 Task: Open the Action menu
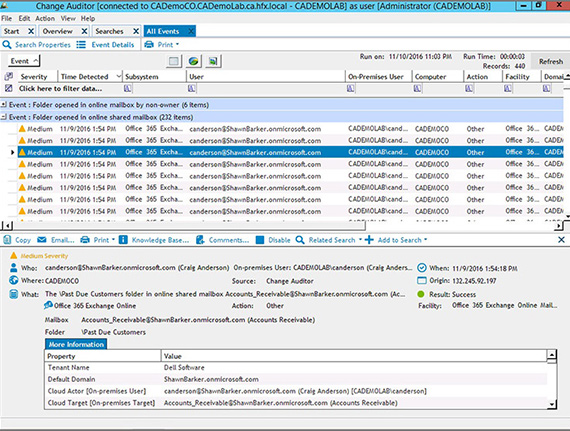[45, 18]
